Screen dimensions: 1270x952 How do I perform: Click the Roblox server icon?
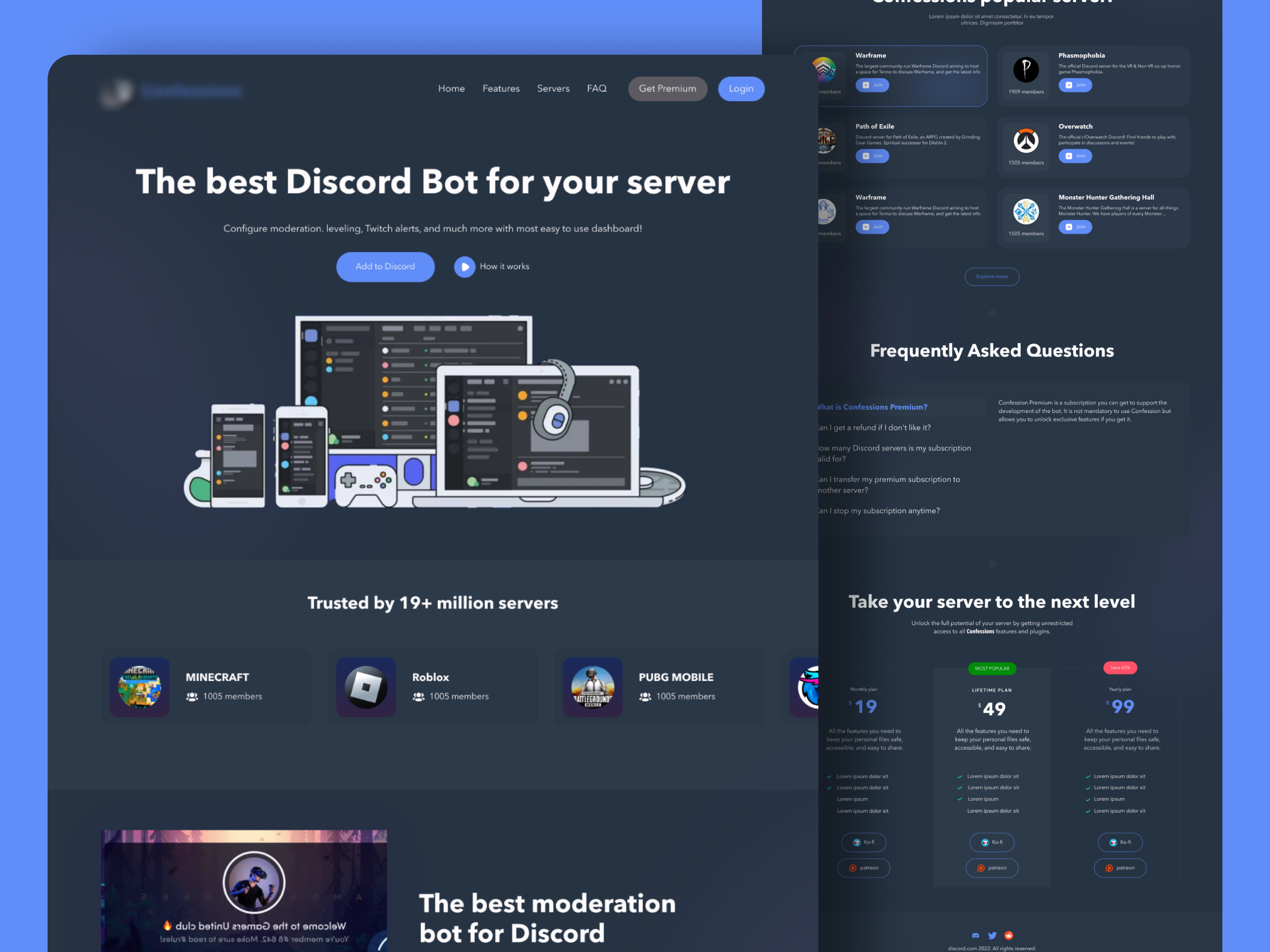[x=366, y=686]
